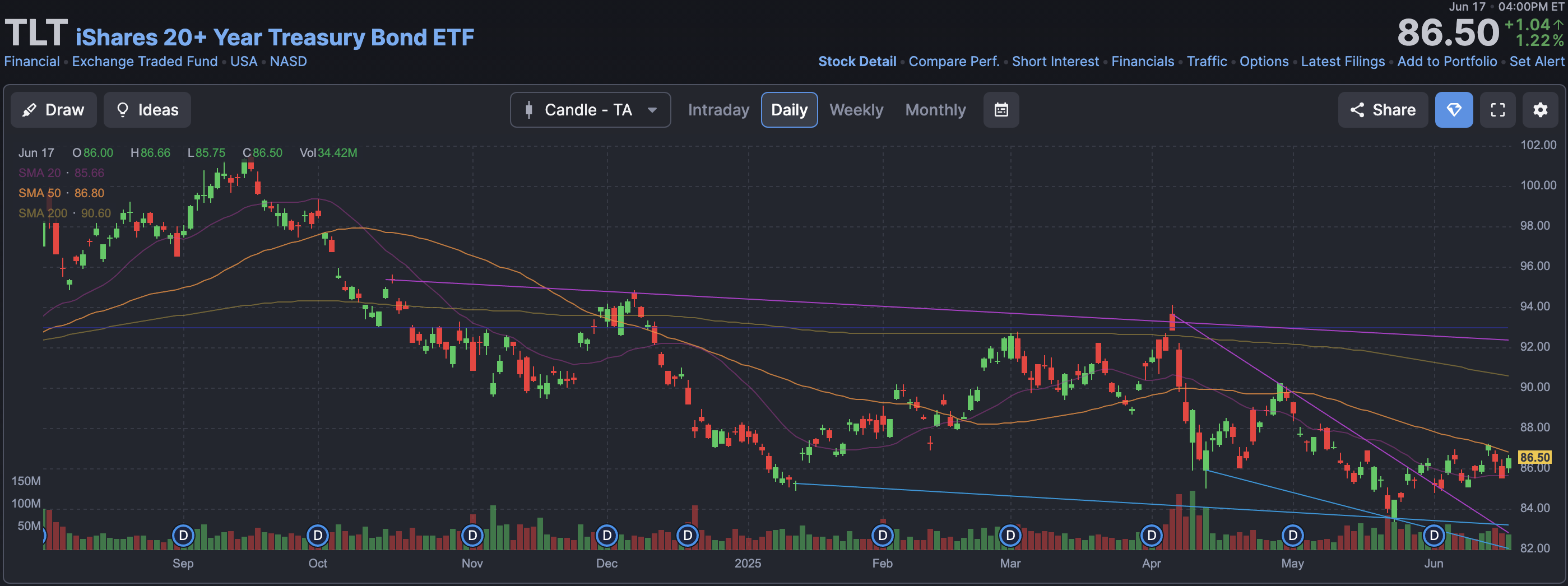Open the iShares 20+ Year Treasury Bond ETF title

click(275, 37)
